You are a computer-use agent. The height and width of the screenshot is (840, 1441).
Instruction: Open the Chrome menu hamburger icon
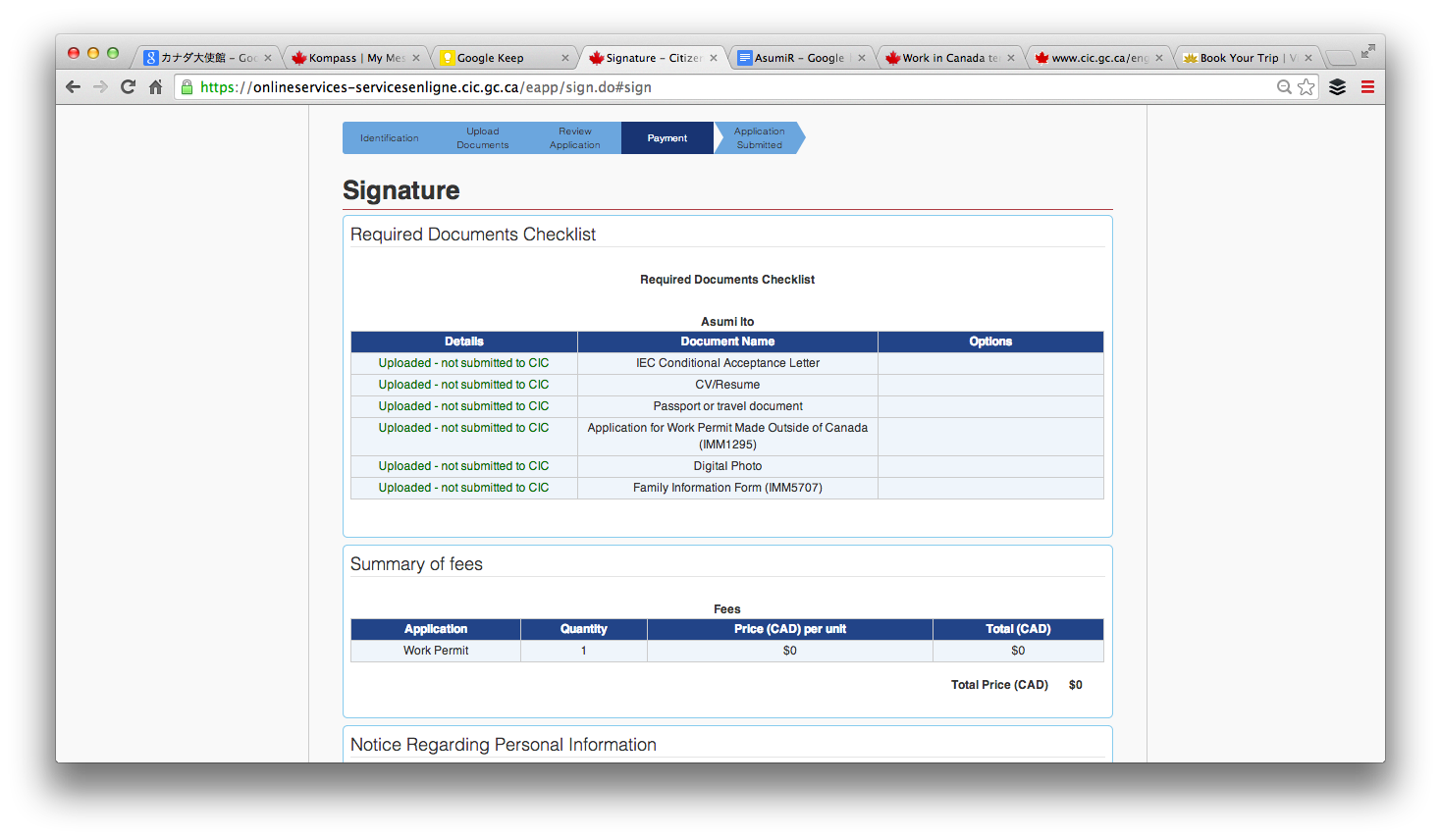pos(1367,87)
